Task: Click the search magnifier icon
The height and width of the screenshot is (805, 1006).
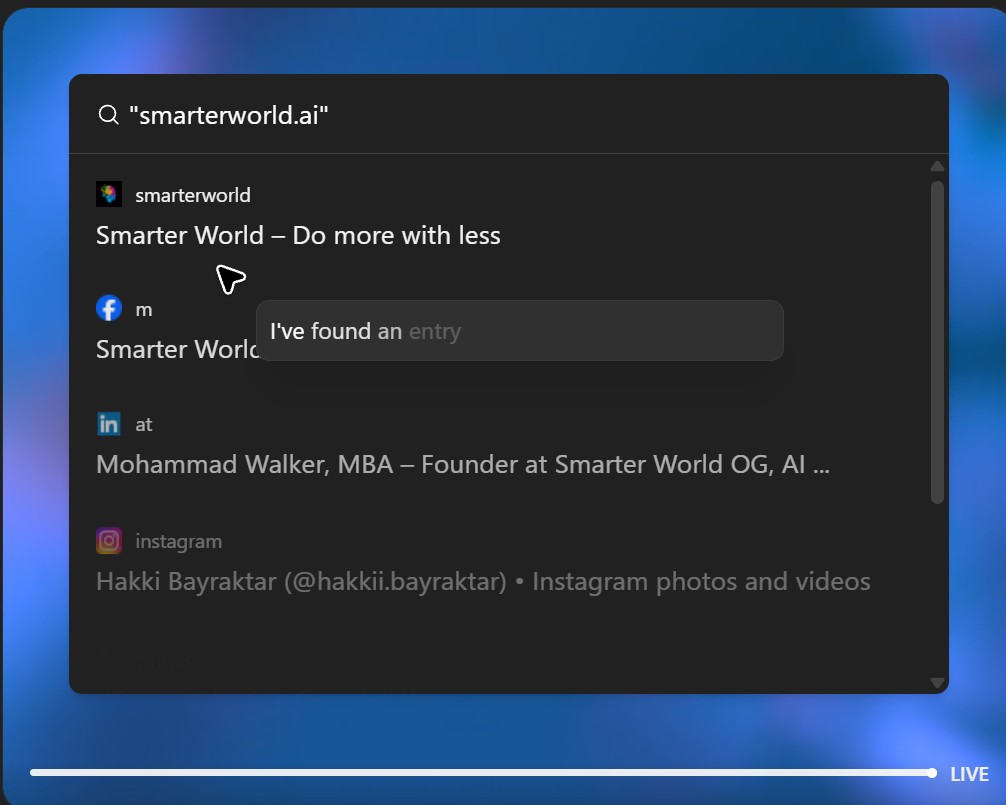Action: tap(108, 115)
